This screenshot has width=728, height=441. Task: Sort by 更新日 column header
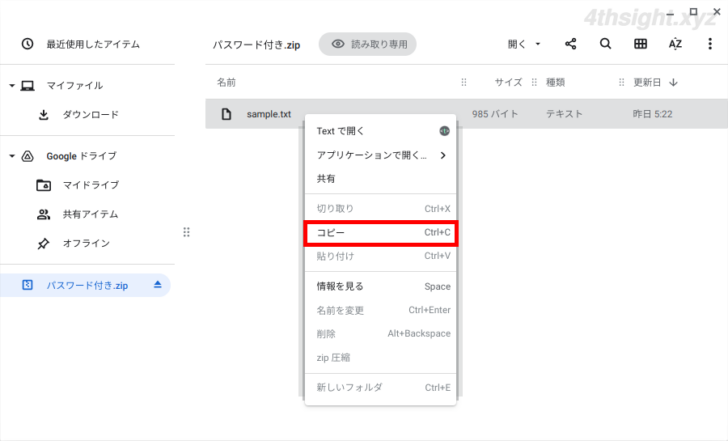pyautogui.click(x=647, y=83)
